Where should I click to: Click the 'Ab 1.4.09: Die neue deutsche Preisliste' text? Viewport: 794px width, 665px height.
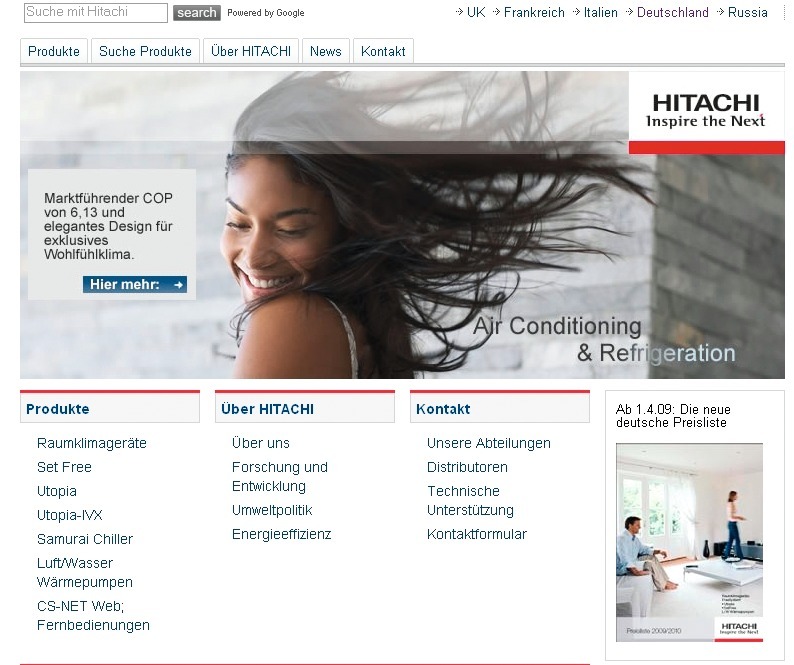(x=673, y=416)
